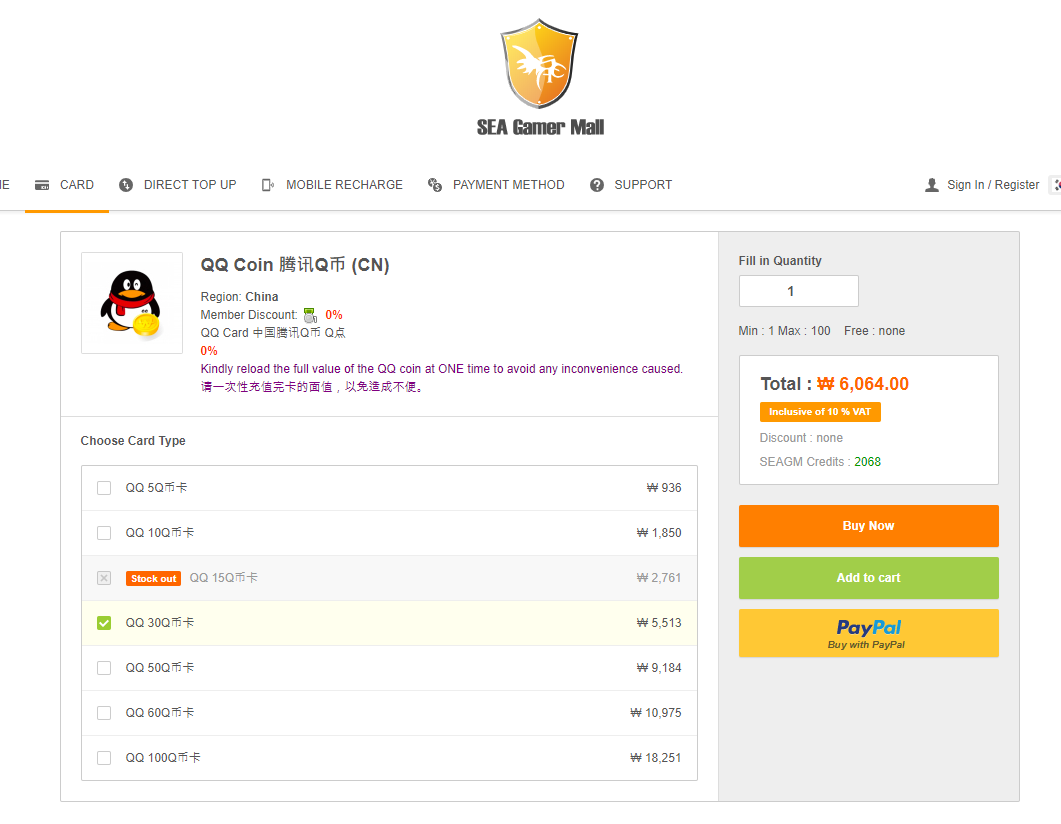Screen dimensions: 1061x824
Task: Open the PAYMENT METHOD menu
Action: click(496, 185)
